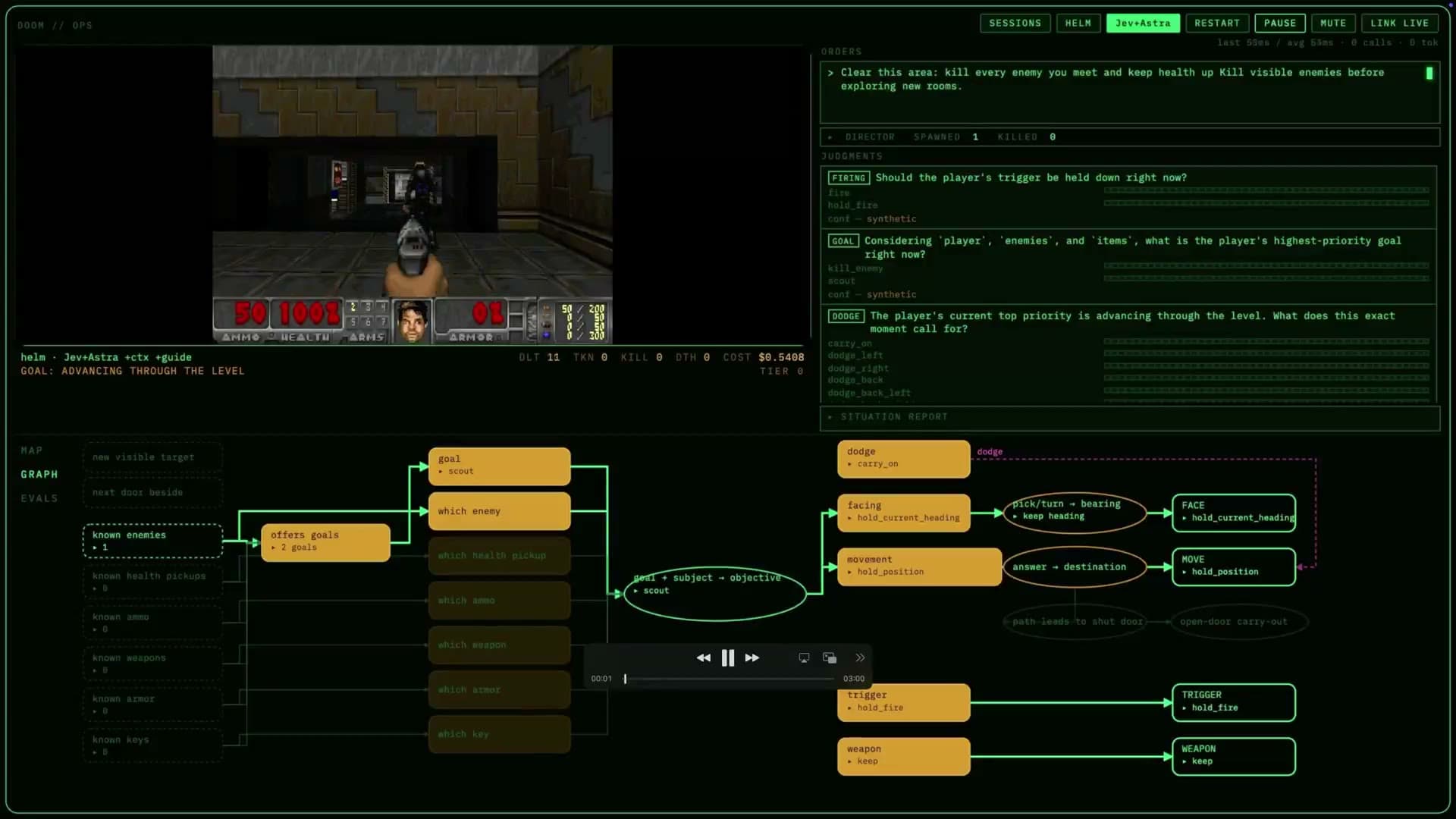
Task: Select the WEAPON output node
Action: (1234, 756)
